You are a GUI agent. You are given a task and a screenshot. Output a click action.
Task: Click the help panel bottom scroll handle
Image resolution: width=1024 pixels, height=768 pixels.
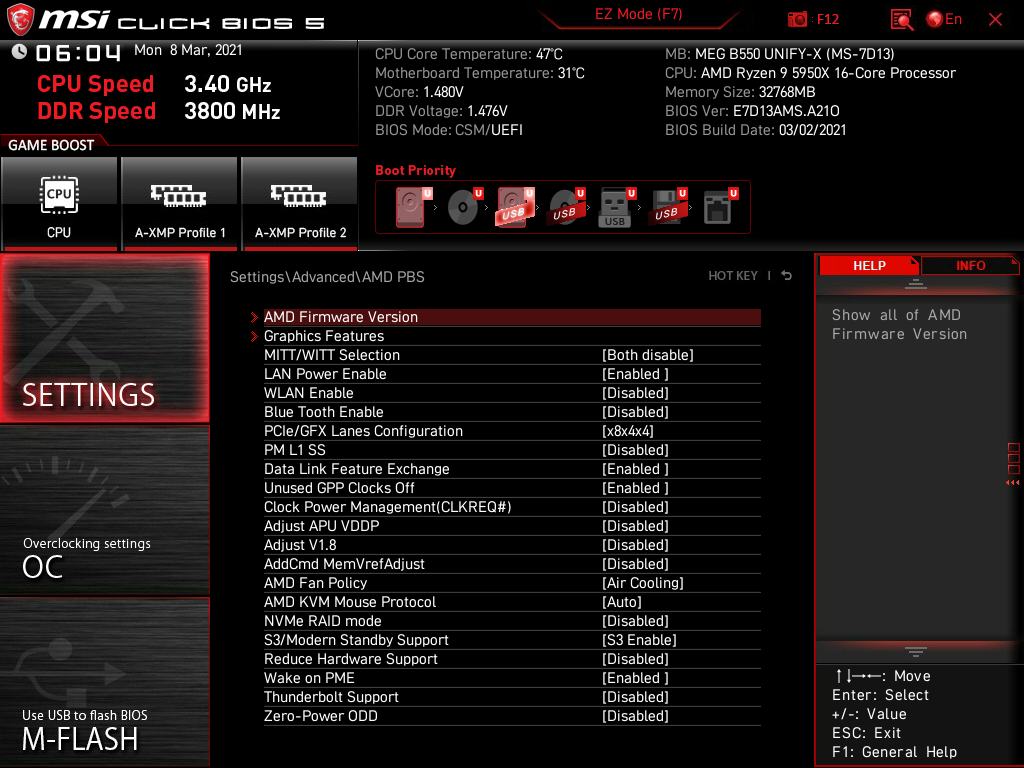point(915,651)
